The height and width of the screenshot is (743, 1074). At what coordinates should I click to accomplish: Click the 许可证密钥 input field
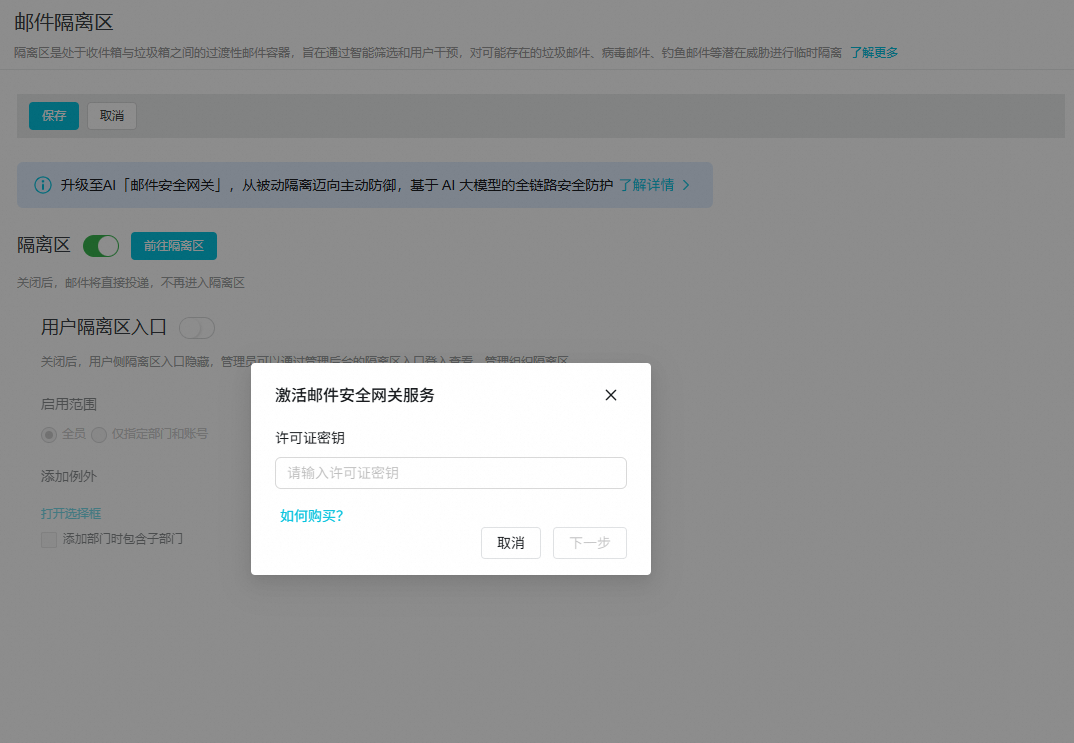pos(451,473)
